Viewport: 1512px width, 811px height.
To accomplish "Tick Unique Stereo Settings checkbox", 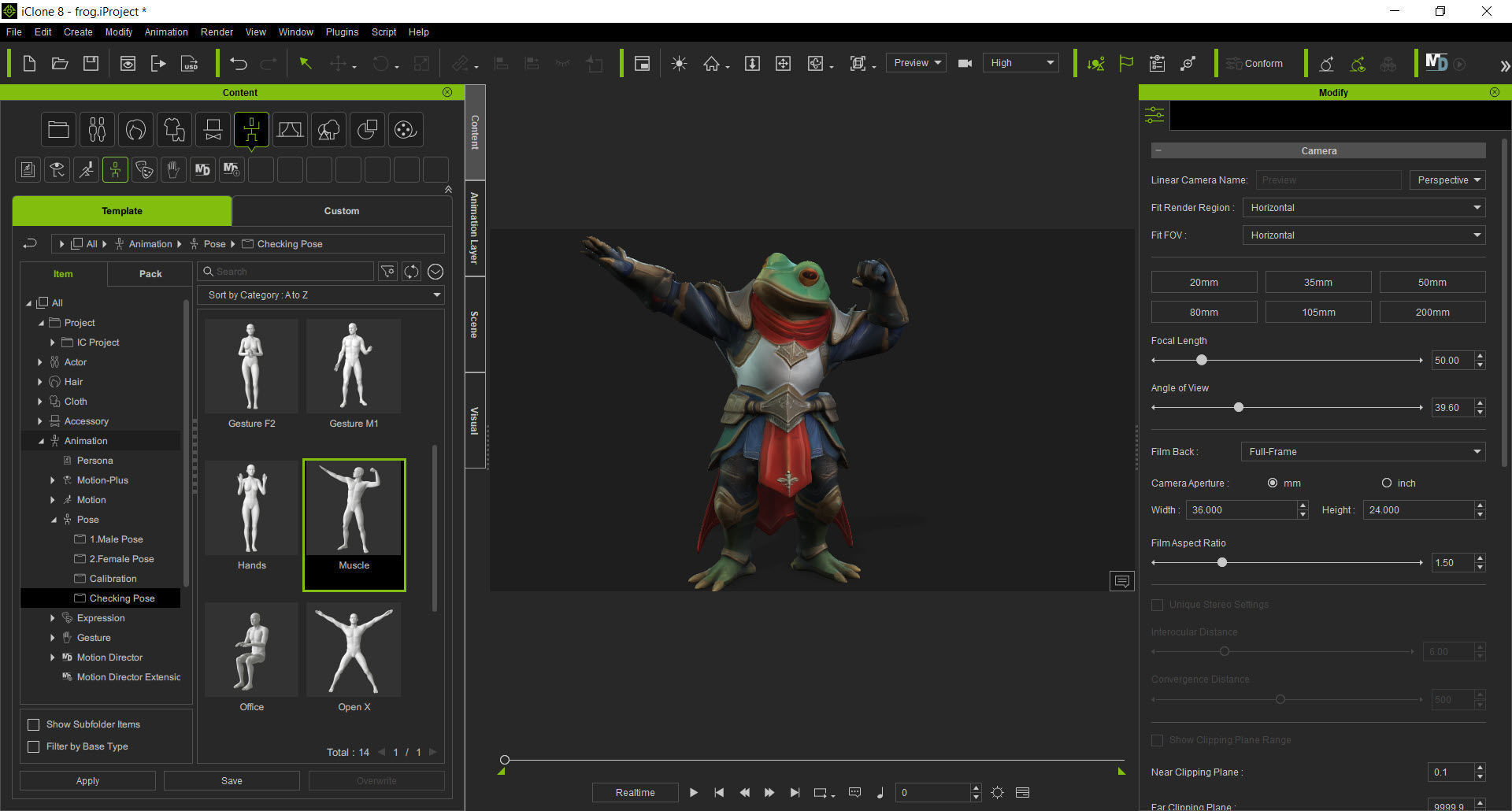I will (1157, 605).
